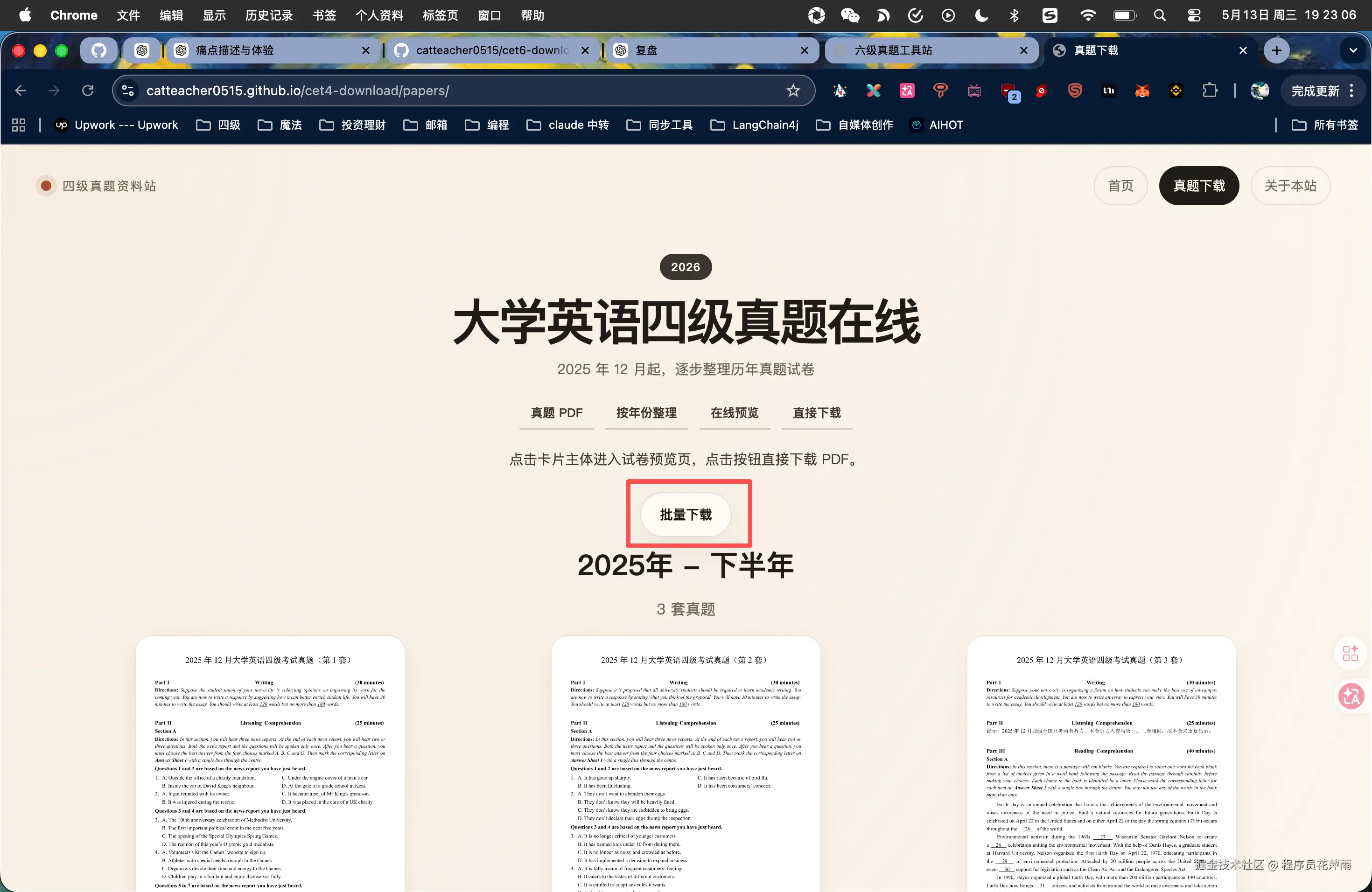Viewport: 1372px width, 892px height.
Task: Click the 2026 badge
Action: 686,267
